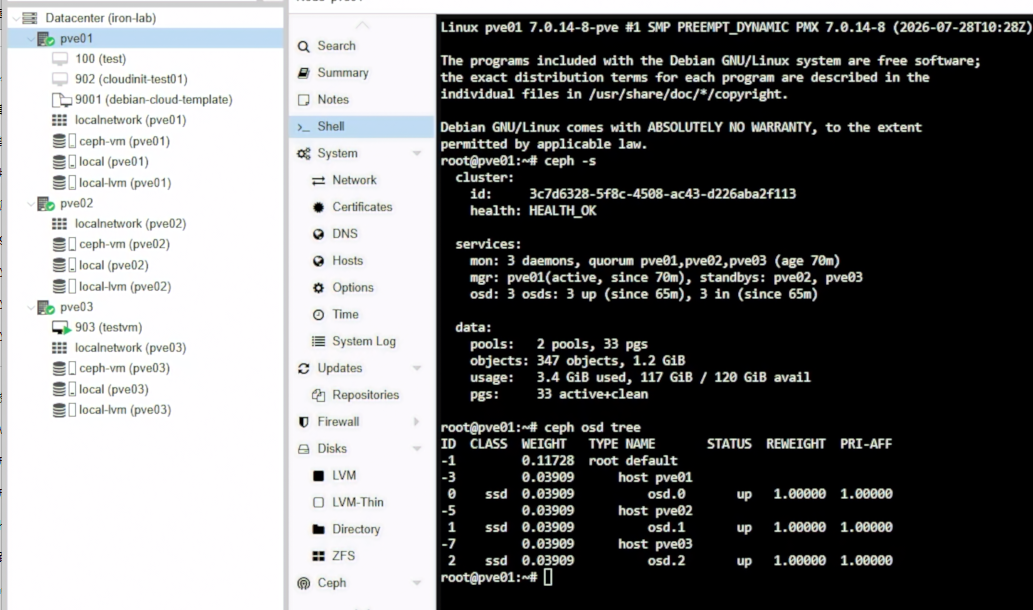The height and width of the screenshot is (610, 1033).
Task: Click the Datacenter (iron-lab) server icon
Action: tap(30, 18)
